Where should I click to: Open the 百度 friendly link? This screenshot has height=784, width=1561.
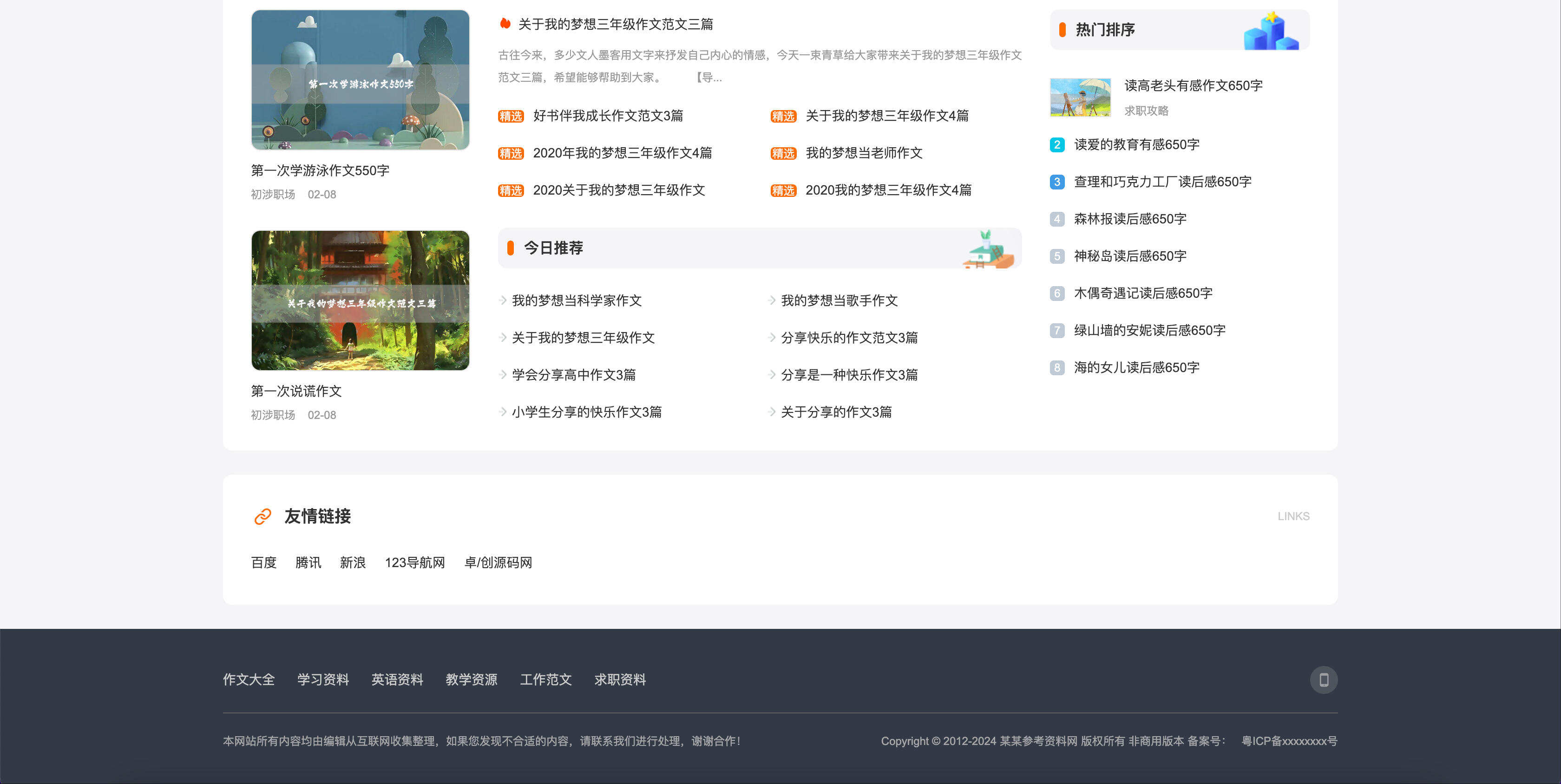pyautogui.click(x=263, y=563)
